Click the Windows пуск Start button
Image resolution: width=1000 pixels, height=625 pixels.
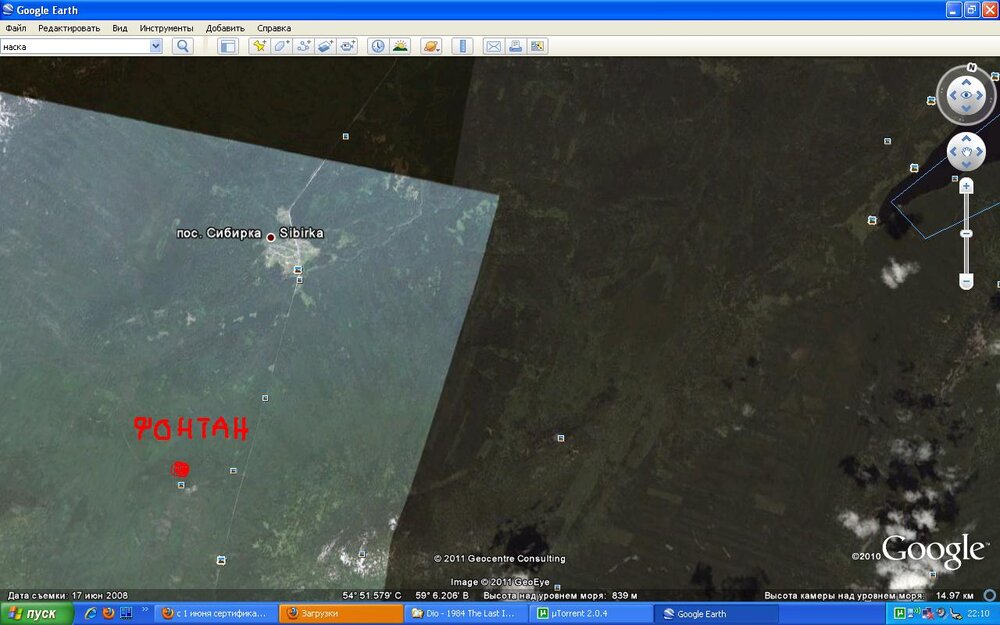click(x=37, y=613)
